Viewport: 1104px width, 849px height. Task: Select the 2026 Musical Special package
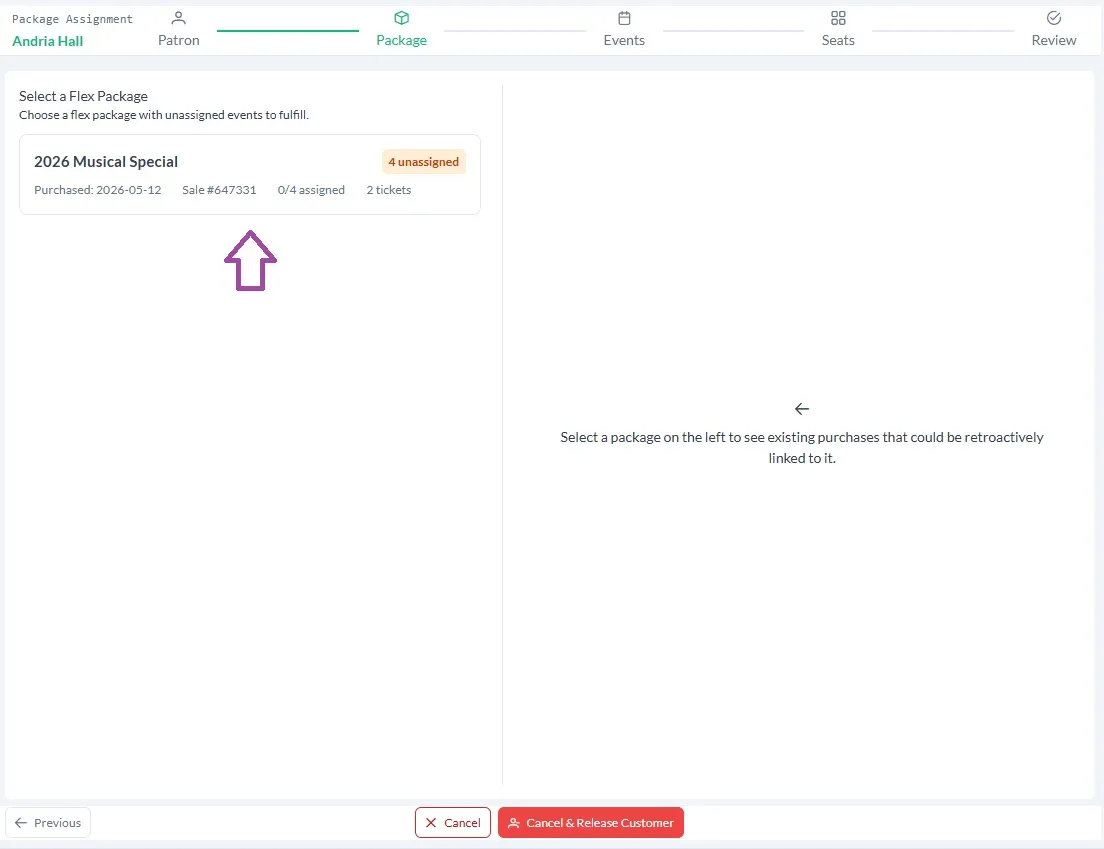[x=250, y=175]
